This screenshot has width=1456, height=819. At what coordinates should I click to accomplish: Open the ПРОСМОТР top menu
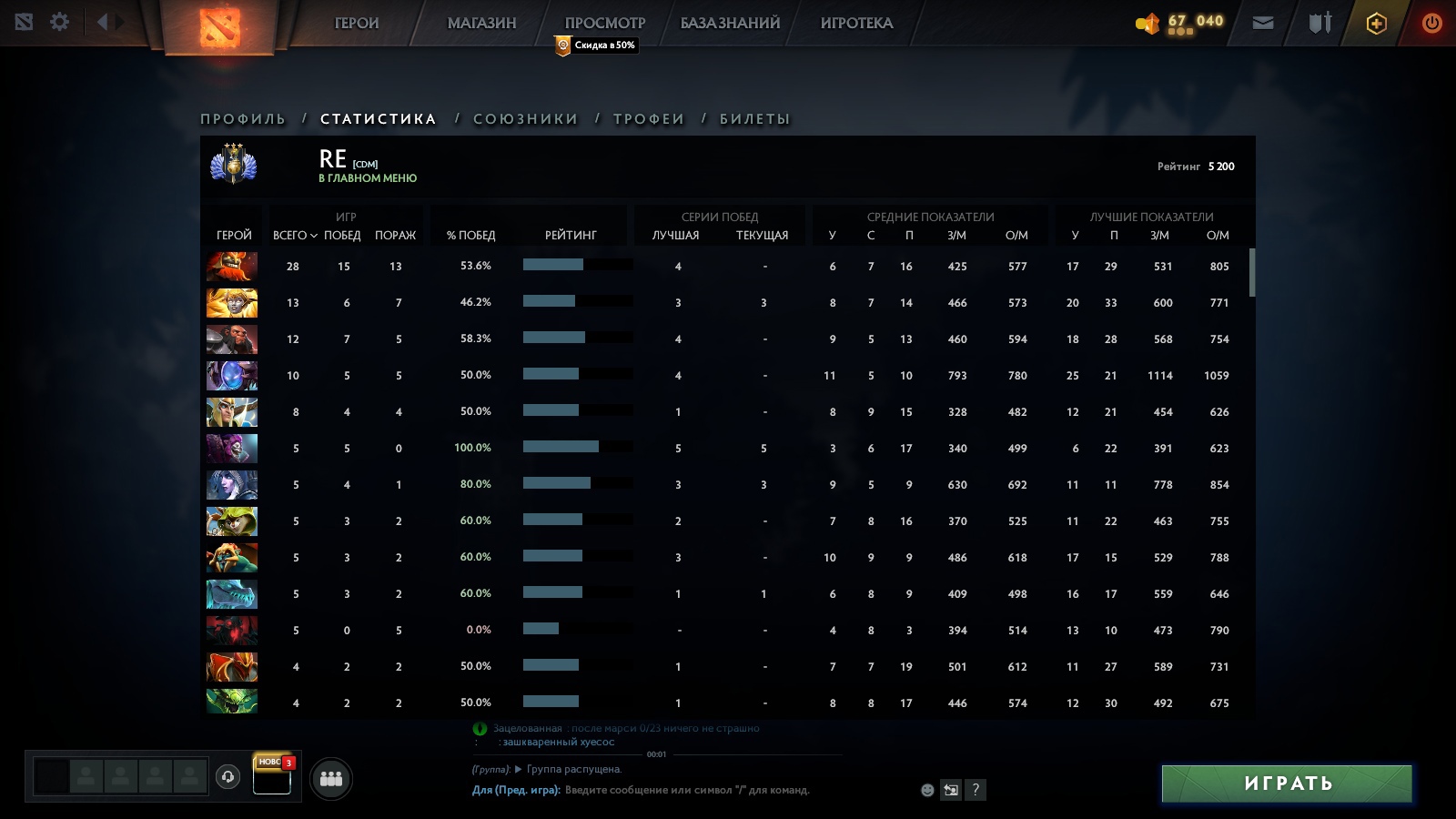[x=605, y=23]
